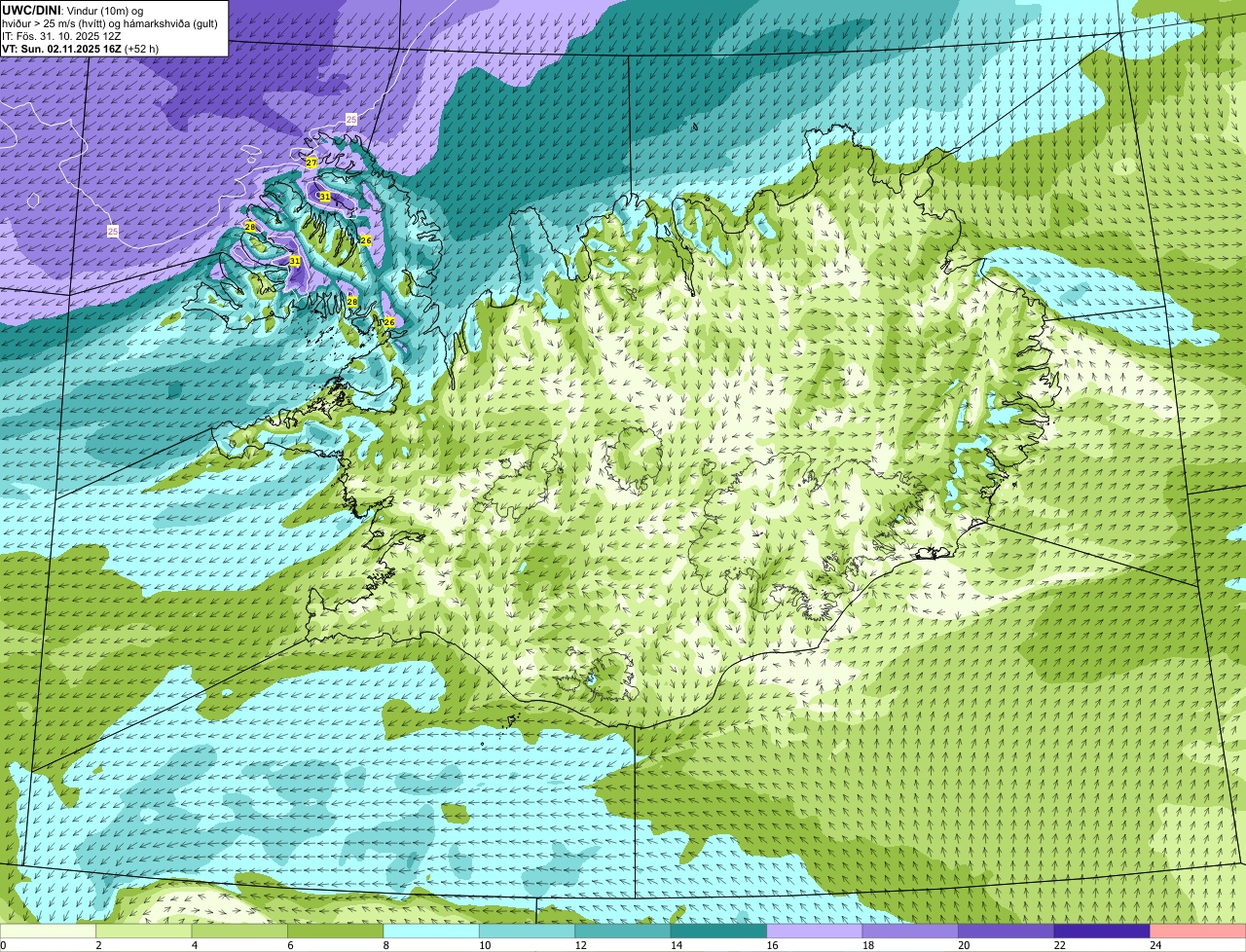Click the pink legend swatch above 24 m/s
The height and width of the screenshot is (952, 1246).
click(1198, 931)
